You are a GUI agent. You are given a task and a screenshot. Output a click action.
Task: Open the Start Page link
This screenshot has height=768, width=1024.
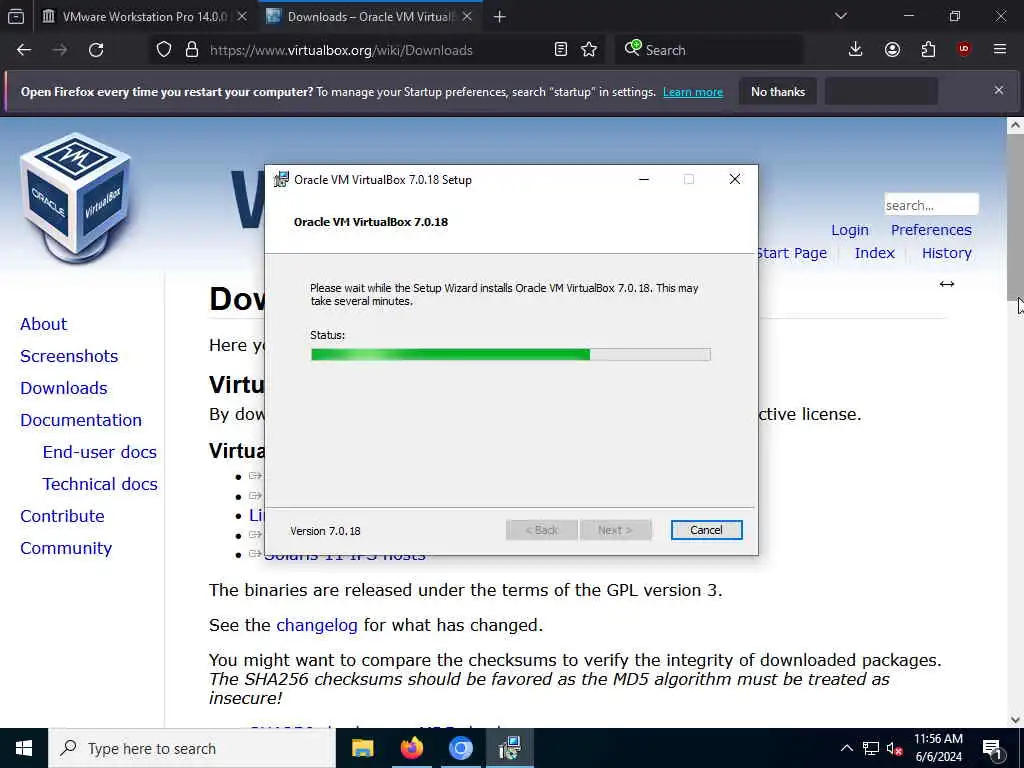coord(792,253)
